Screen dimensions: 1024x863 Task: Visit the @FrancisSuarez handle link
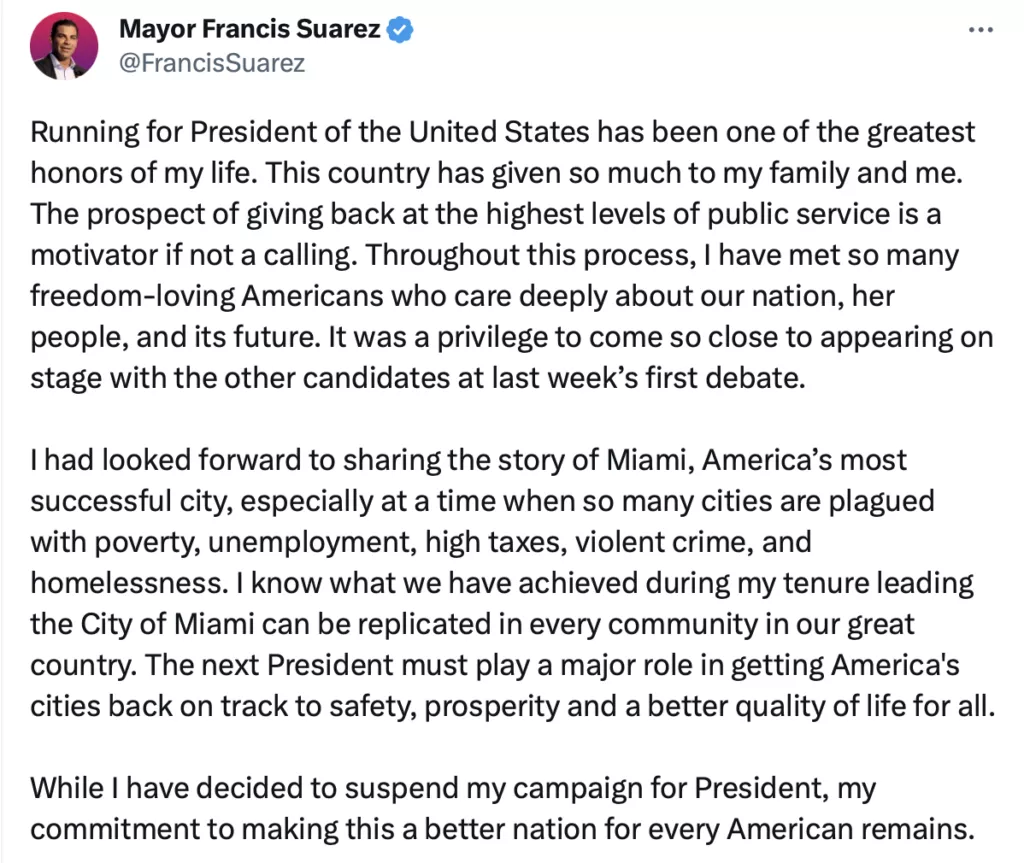[212, 63]
